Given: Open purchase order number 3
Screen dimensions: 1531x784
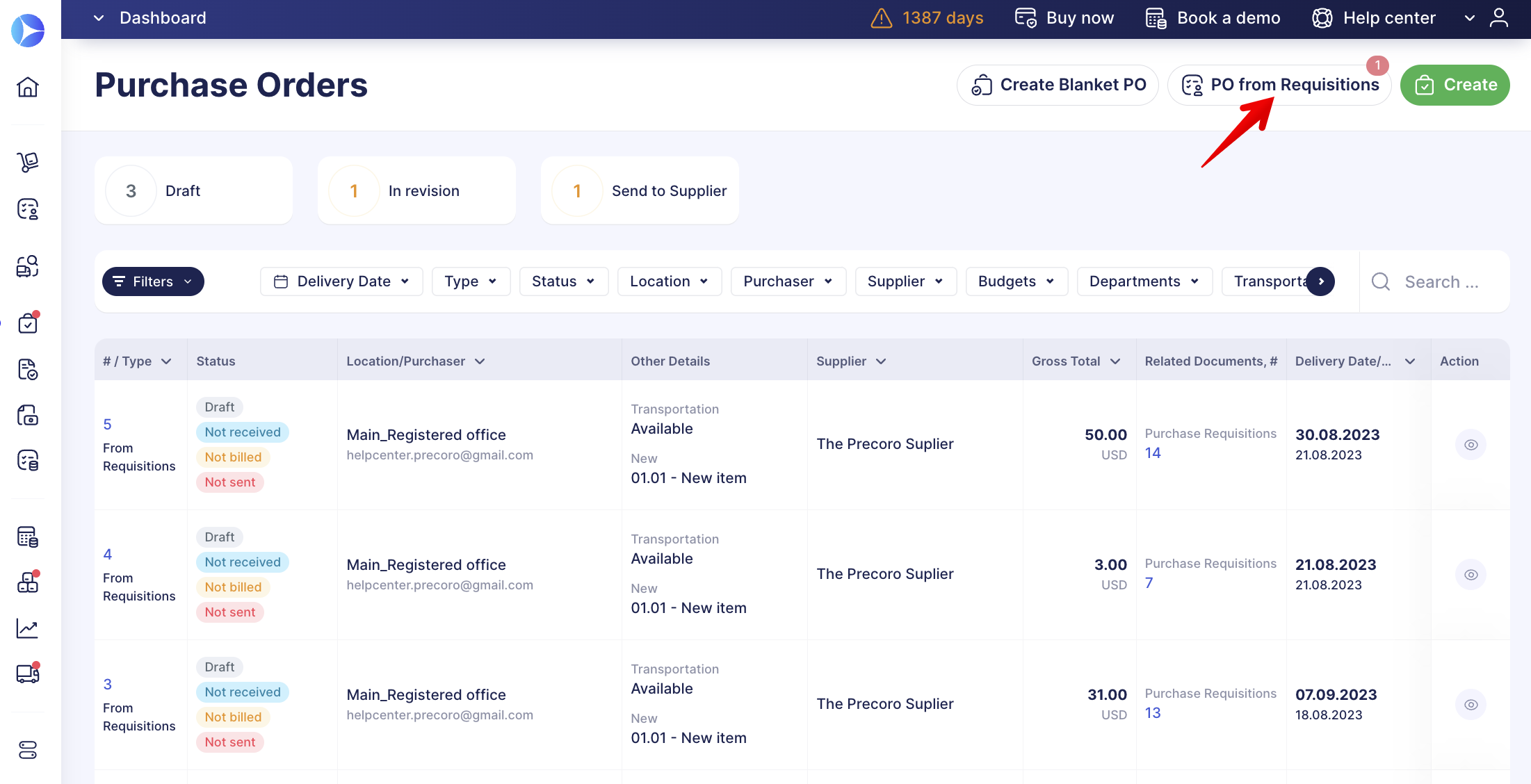Looking at the screenshot, I should tap(107, 684).
